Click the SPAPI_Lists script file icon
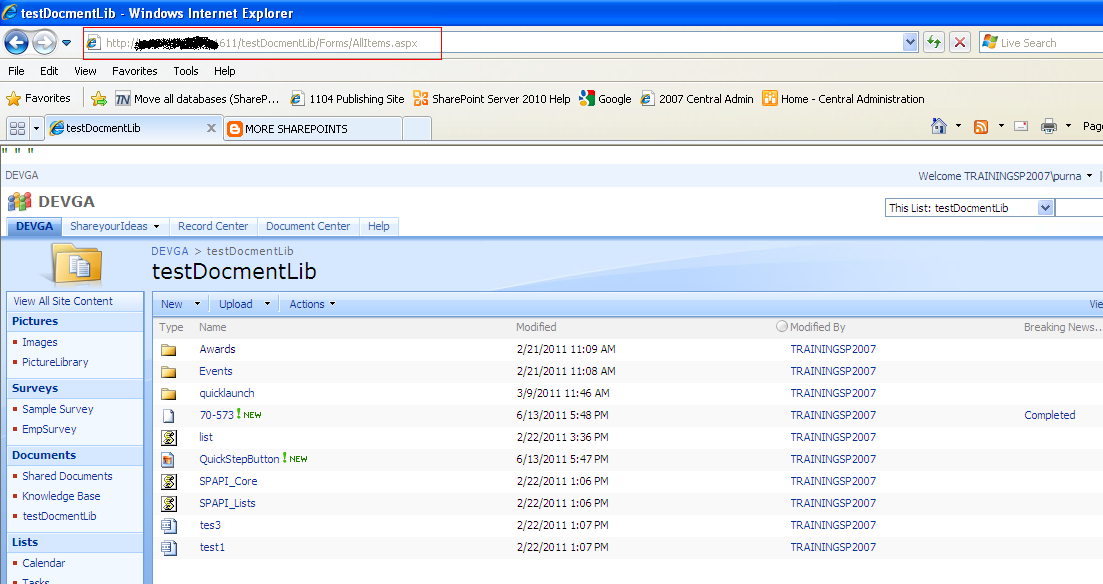The width and height of the screenshot is (1103, 584). coord(169,504)
